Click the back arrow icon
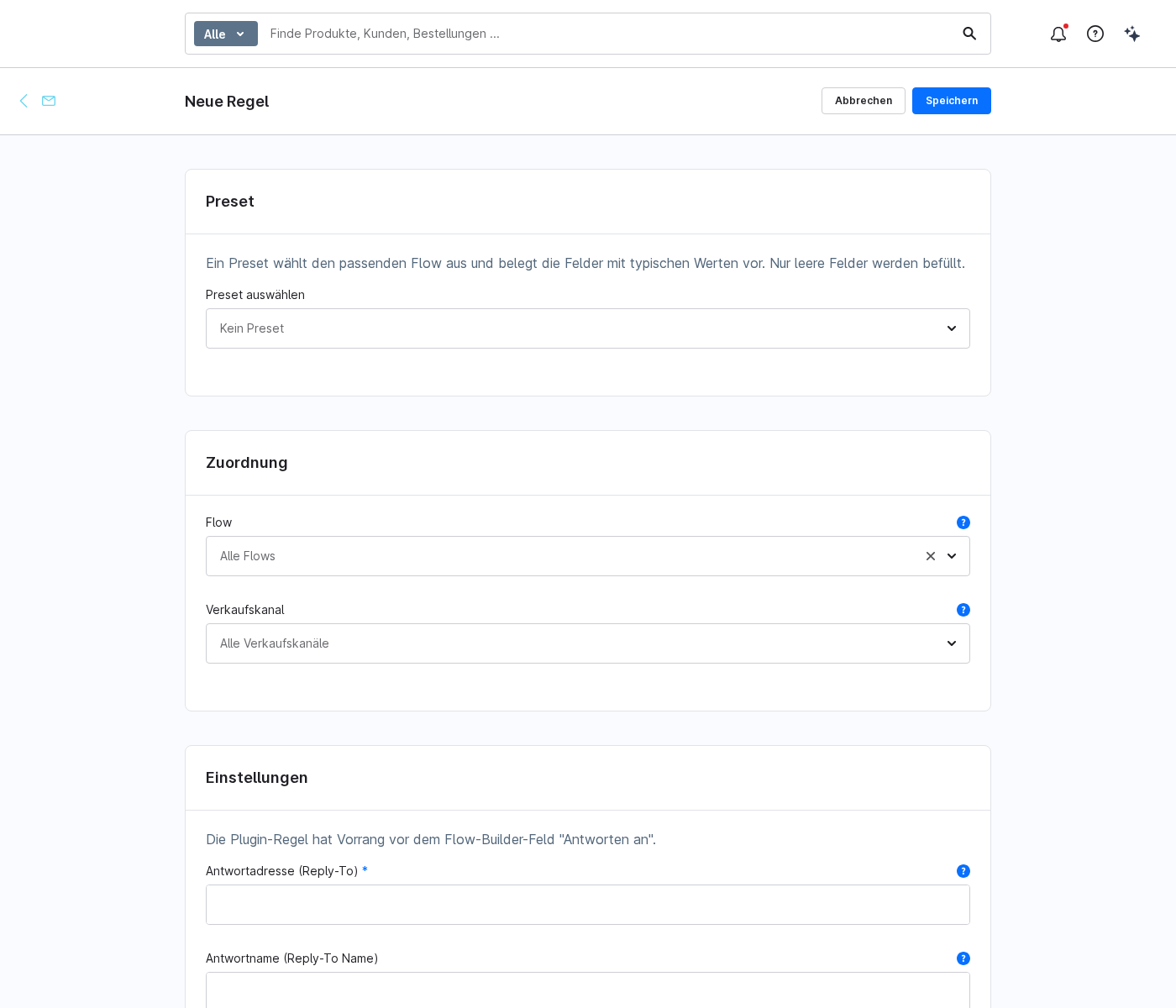 point(24,101)
